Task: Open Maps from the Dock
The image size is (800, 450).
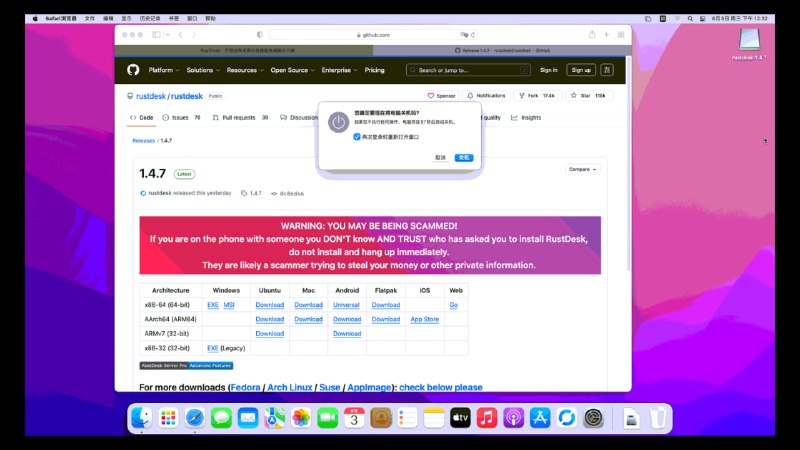Action: pos(274,418)
